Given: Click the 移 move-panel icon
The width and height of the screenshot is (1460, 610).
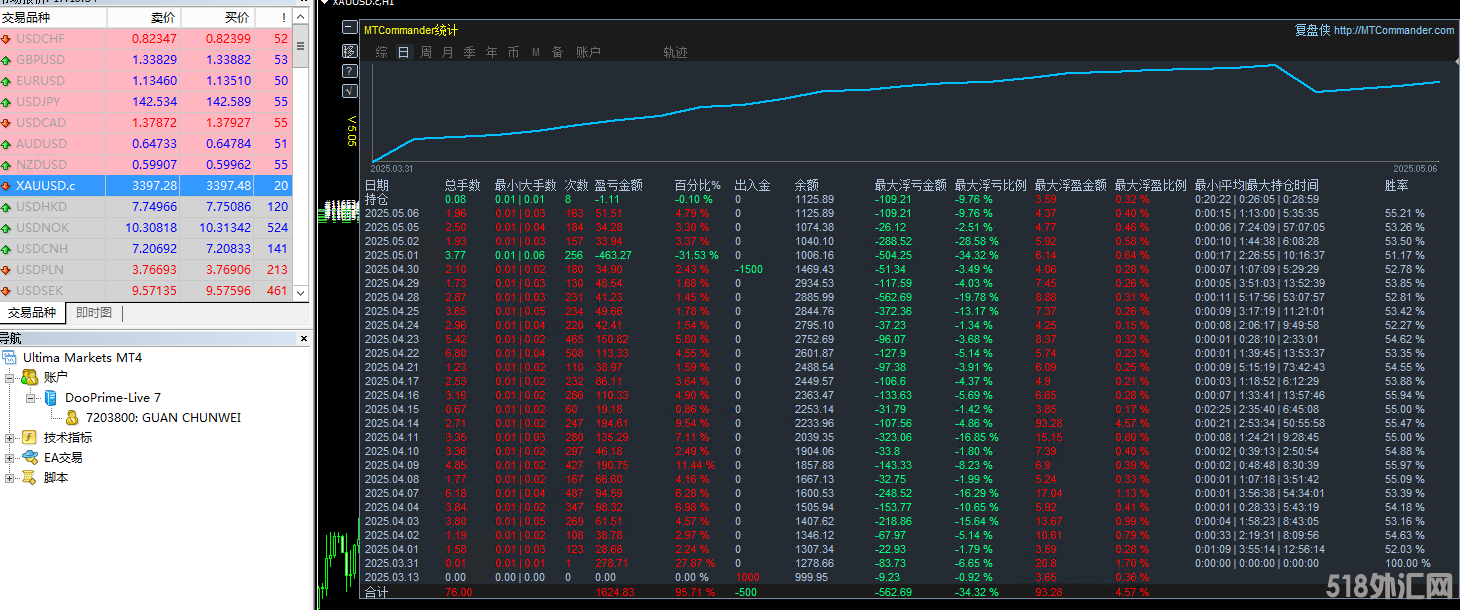Looking at the screenshot, I should pos(349,50).
